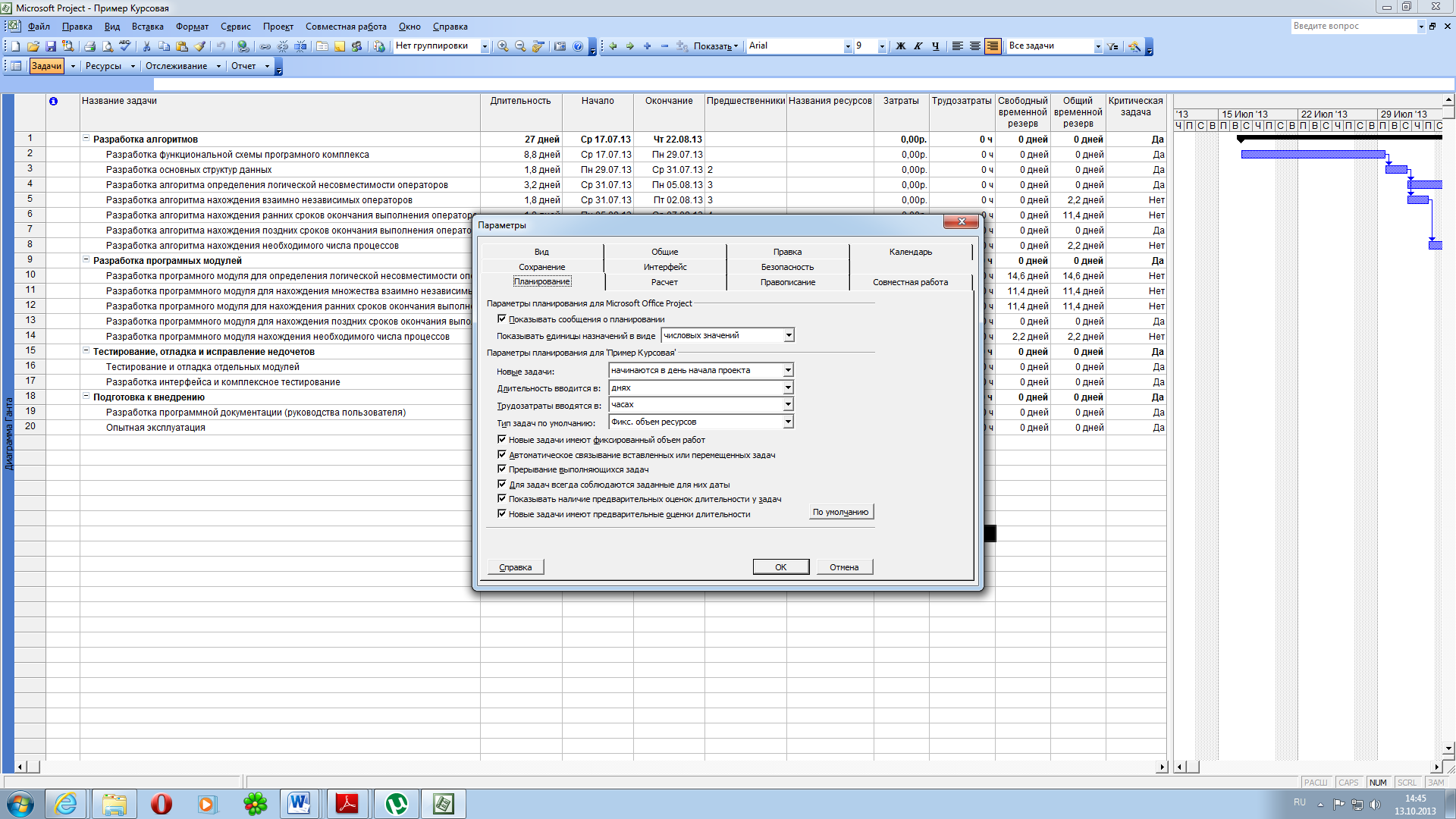Open 'Показать' outline level button

pyautogui.click(x=715, y=46)
